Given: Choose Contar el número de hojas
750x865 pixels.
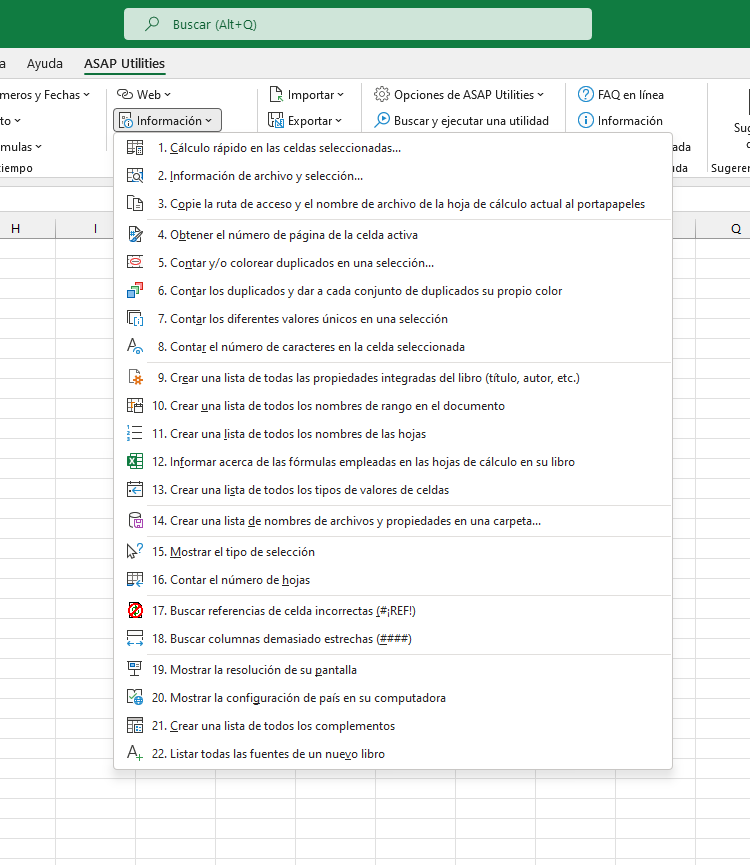Looking at the screenshot, I should [x=393, y=580].
